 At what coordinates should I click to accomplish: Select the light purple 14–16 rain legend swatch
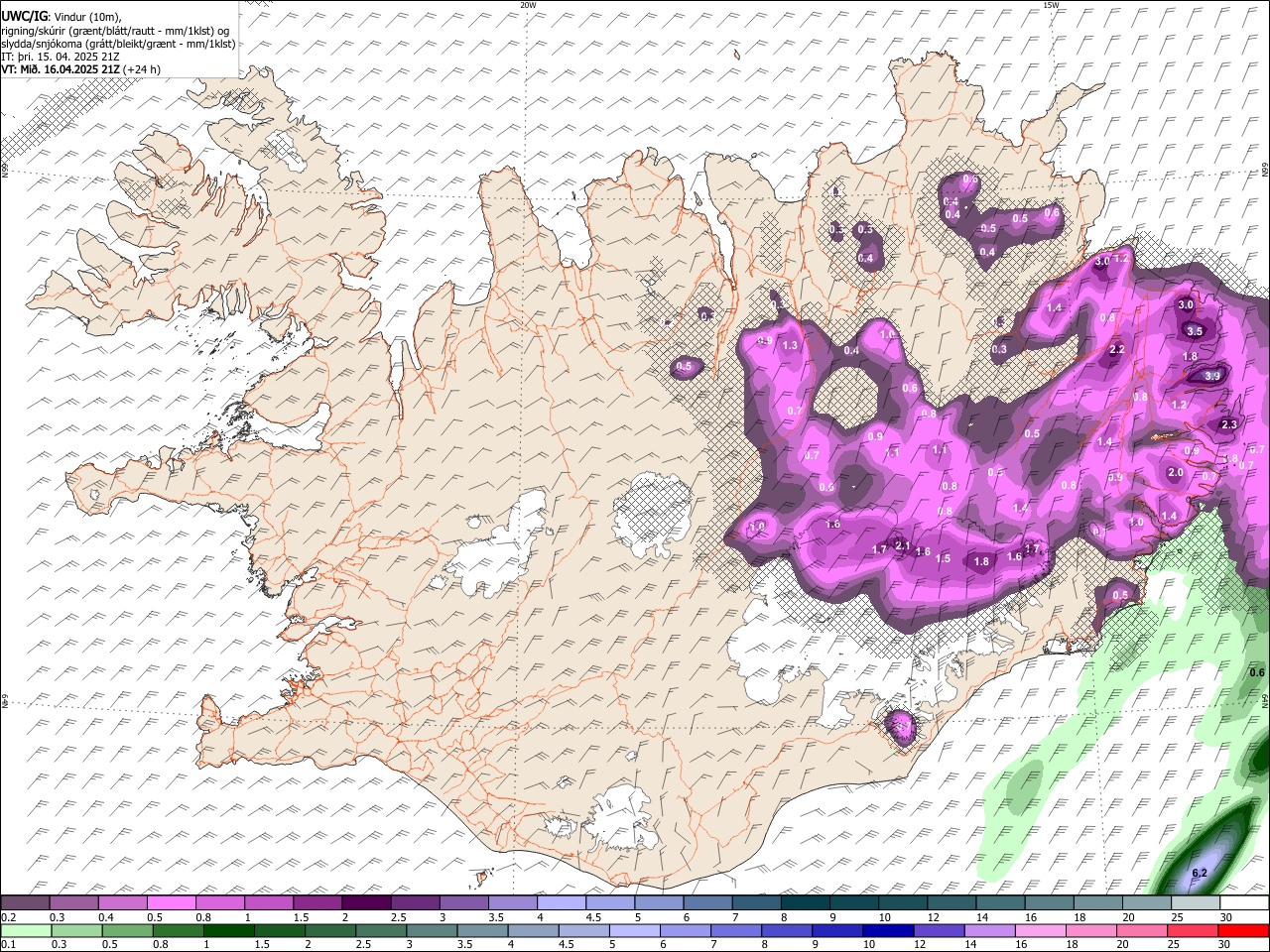tap(992, 930)
